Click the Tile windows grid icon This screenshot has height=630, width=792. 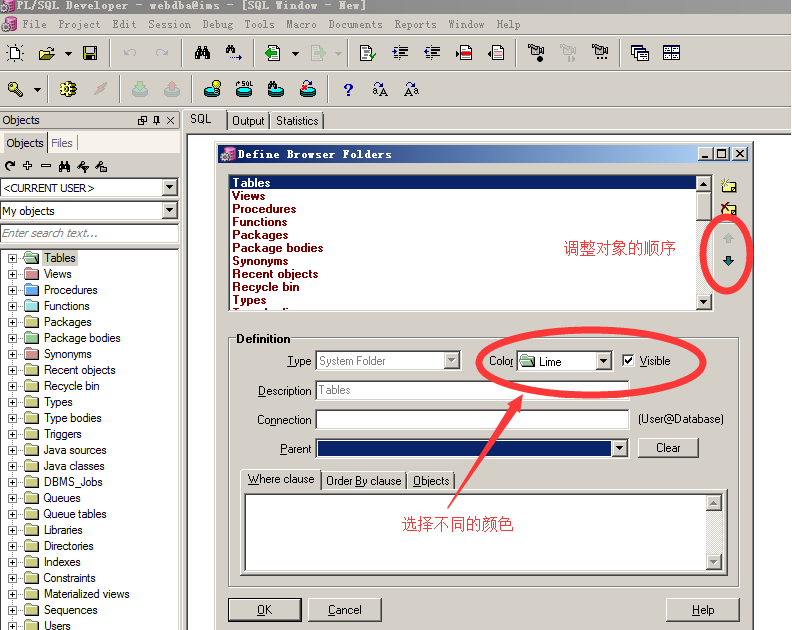click(x=671, y=53)
